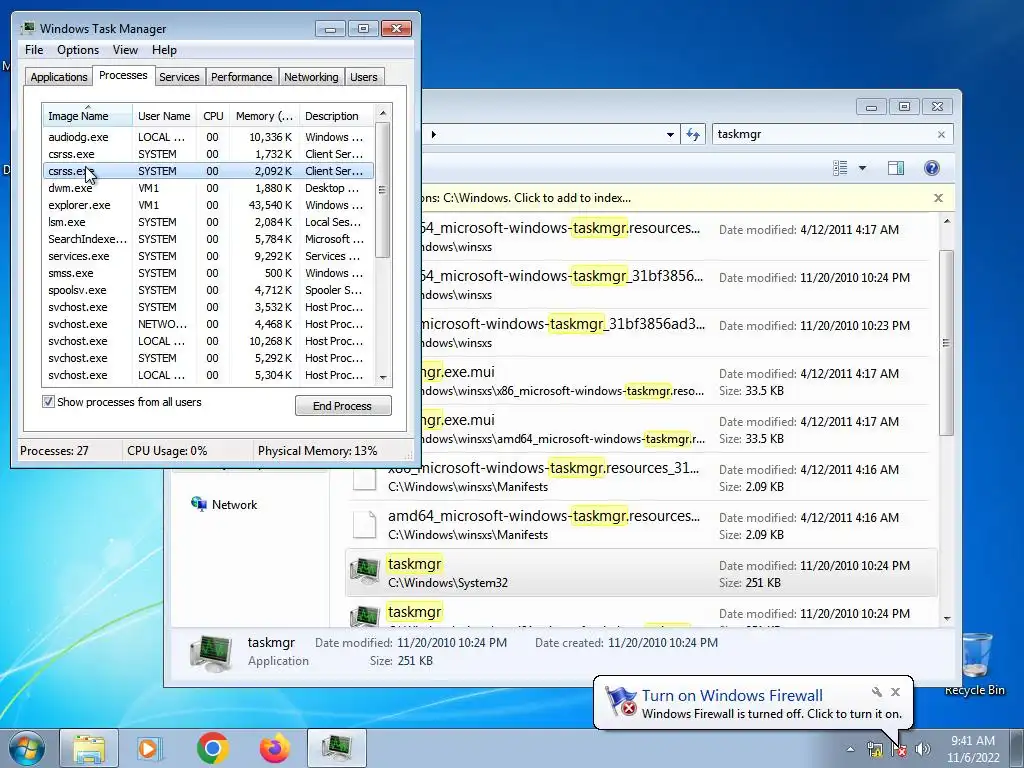
Task: Select the x86 taskmgr.resources Manifests file icon
Action: point(364,479)
